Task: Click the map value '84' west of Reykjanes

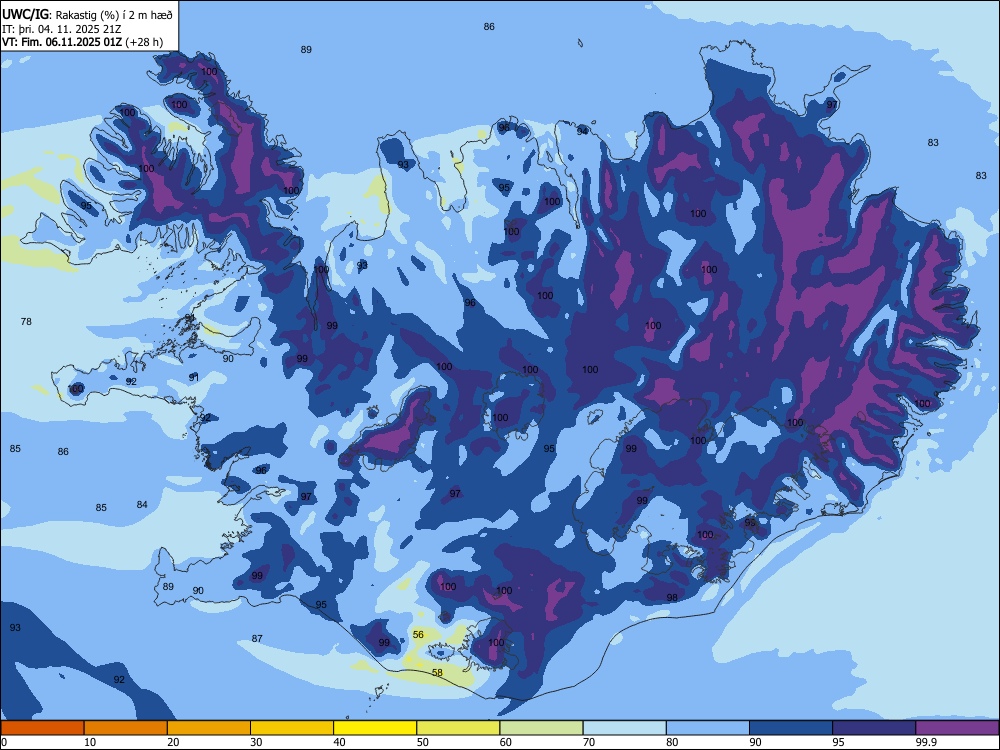Action: click(x=142, y=504)
